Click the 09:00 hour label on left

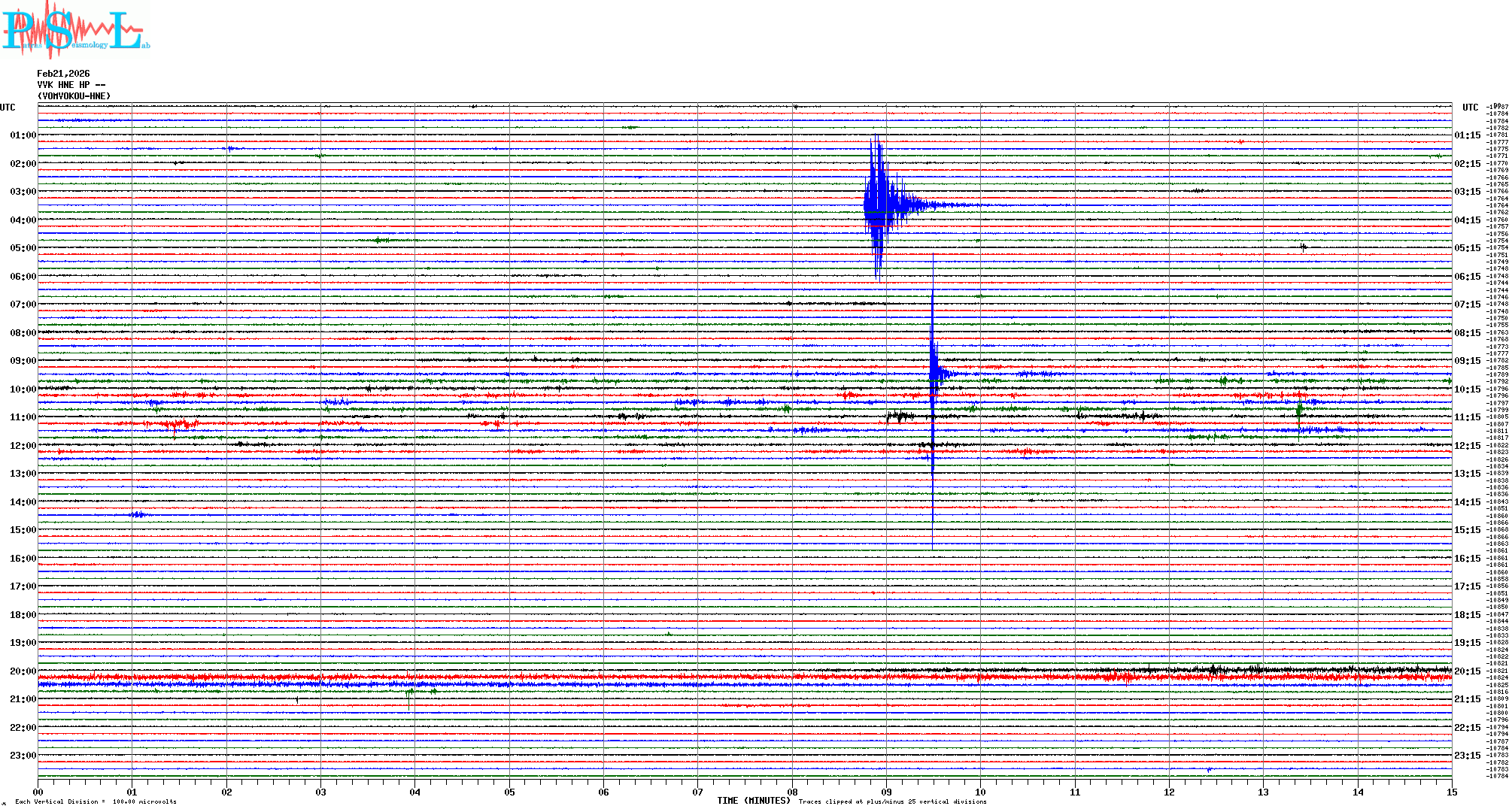point(23,361)
